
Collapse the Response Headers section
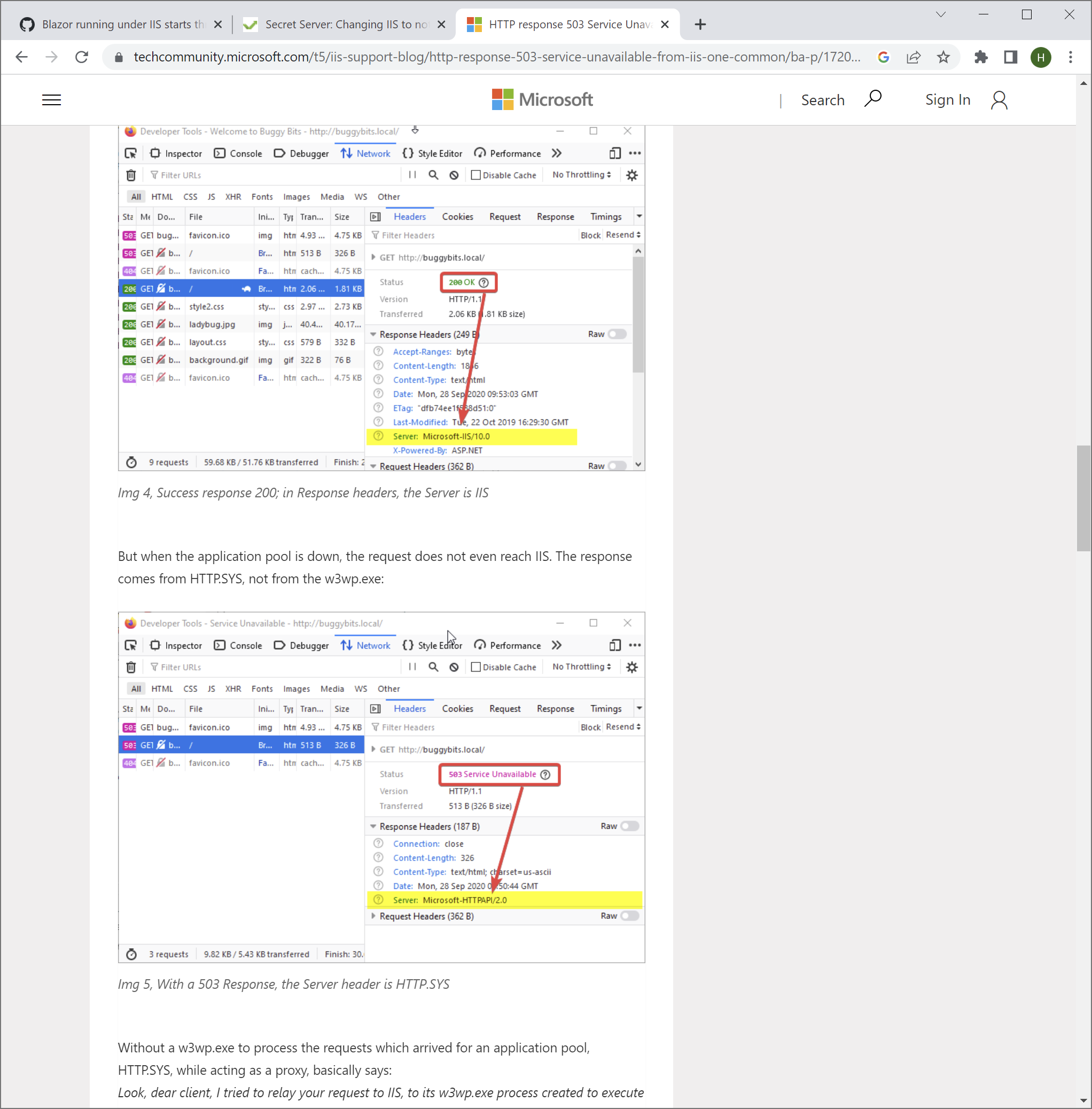pyautogui.click(x=373, y=334)
